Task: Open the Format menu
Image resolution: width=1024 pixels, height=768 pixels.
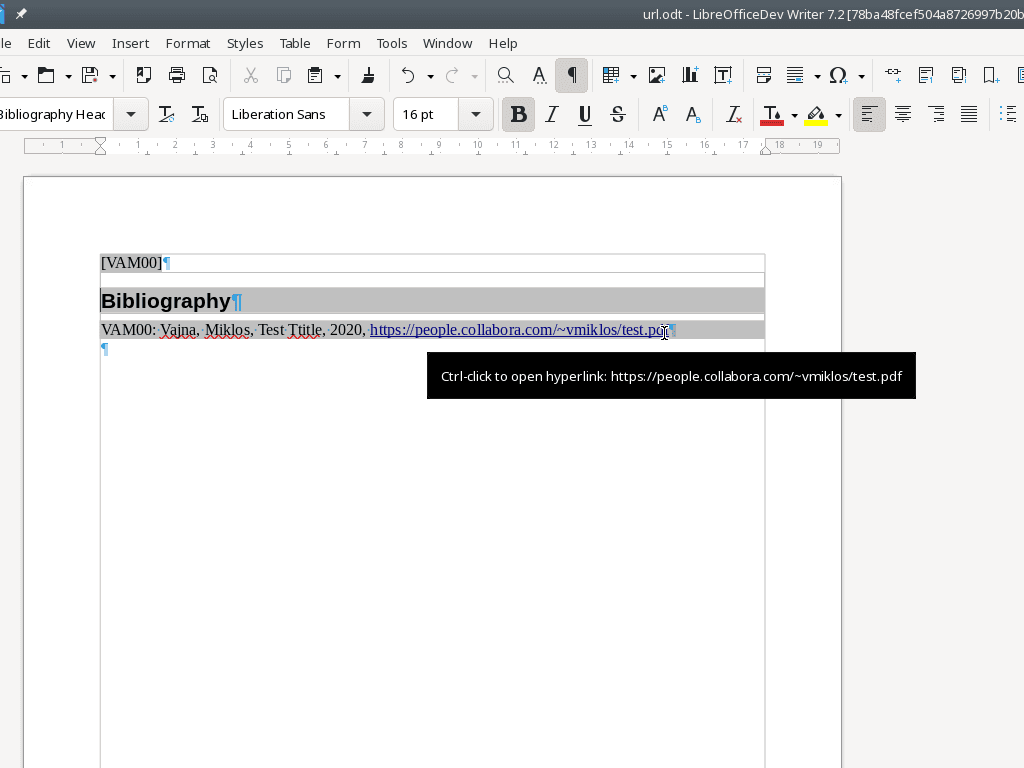Action: [x=188, y=43]
